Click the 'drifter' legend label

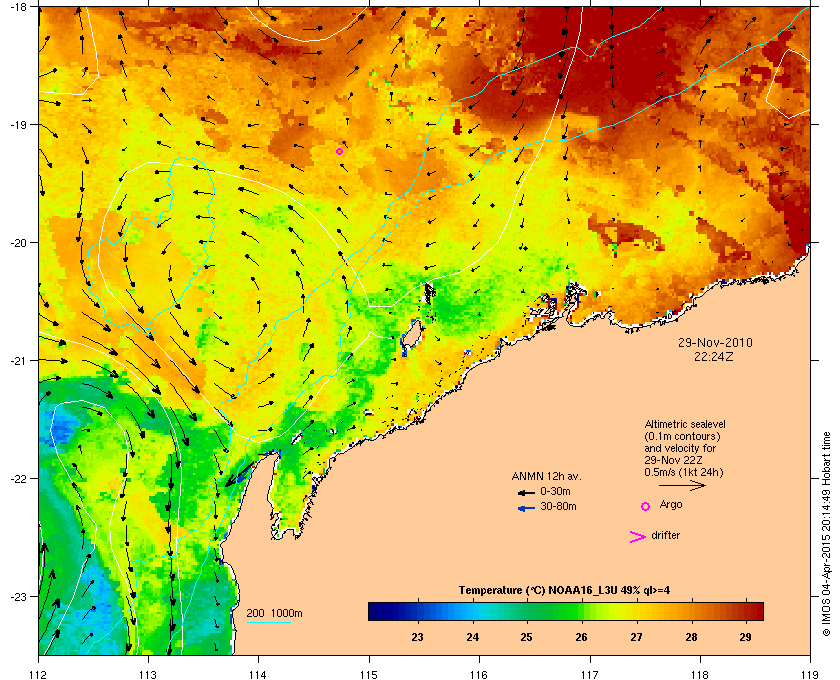(x=666, y=535)
